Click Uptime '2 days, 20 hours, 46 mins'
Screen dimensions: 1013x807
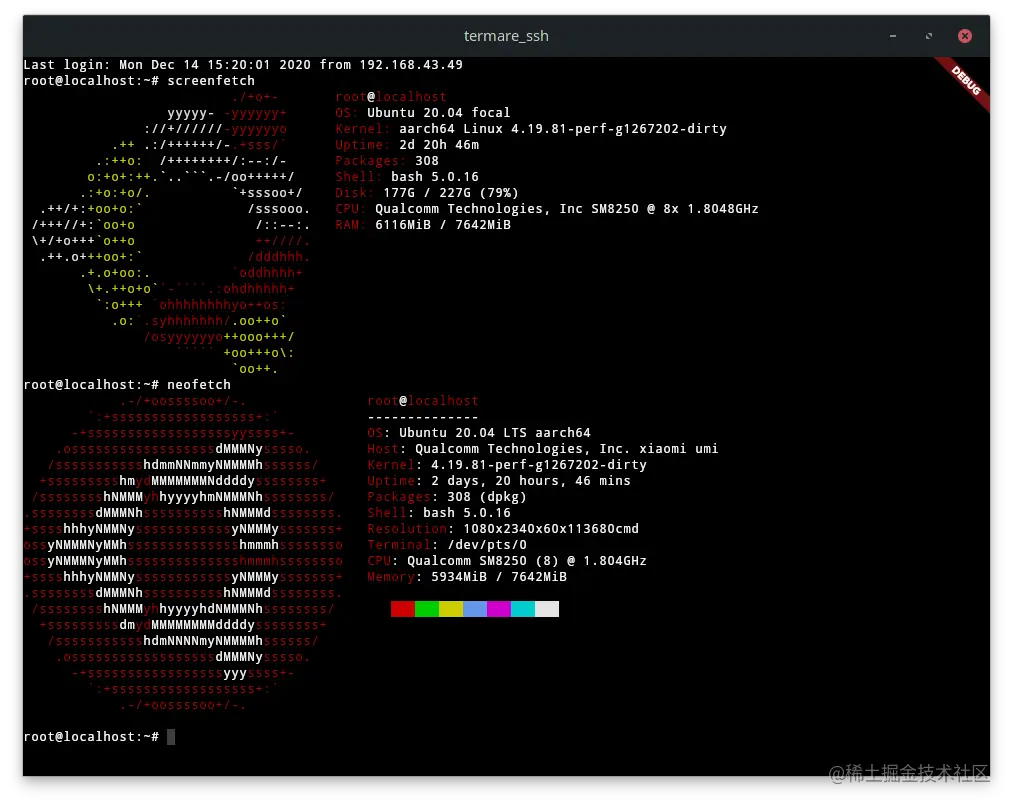tap(531, 481)
